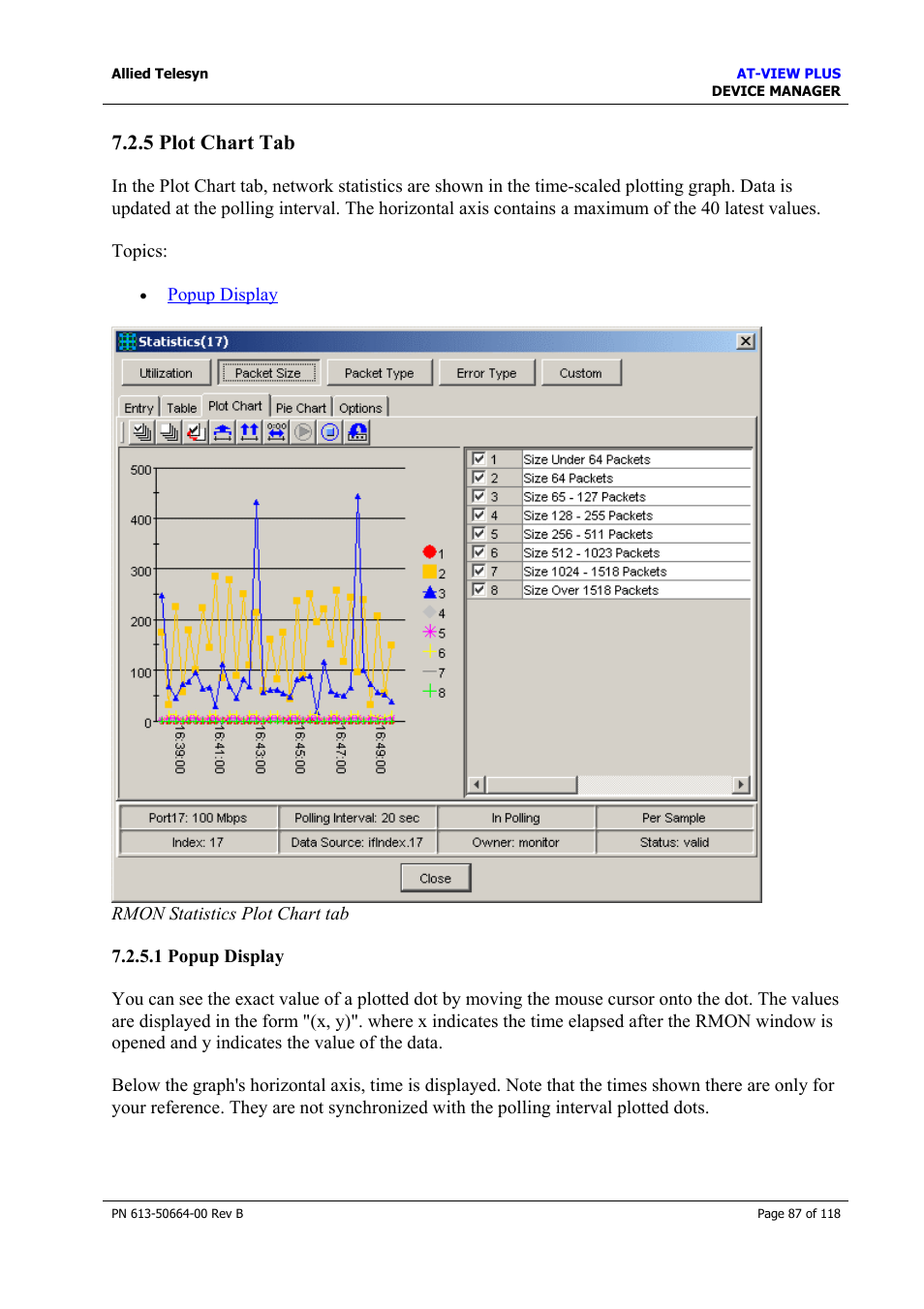Click the magenta star legend marker 5

coord(429,632)
